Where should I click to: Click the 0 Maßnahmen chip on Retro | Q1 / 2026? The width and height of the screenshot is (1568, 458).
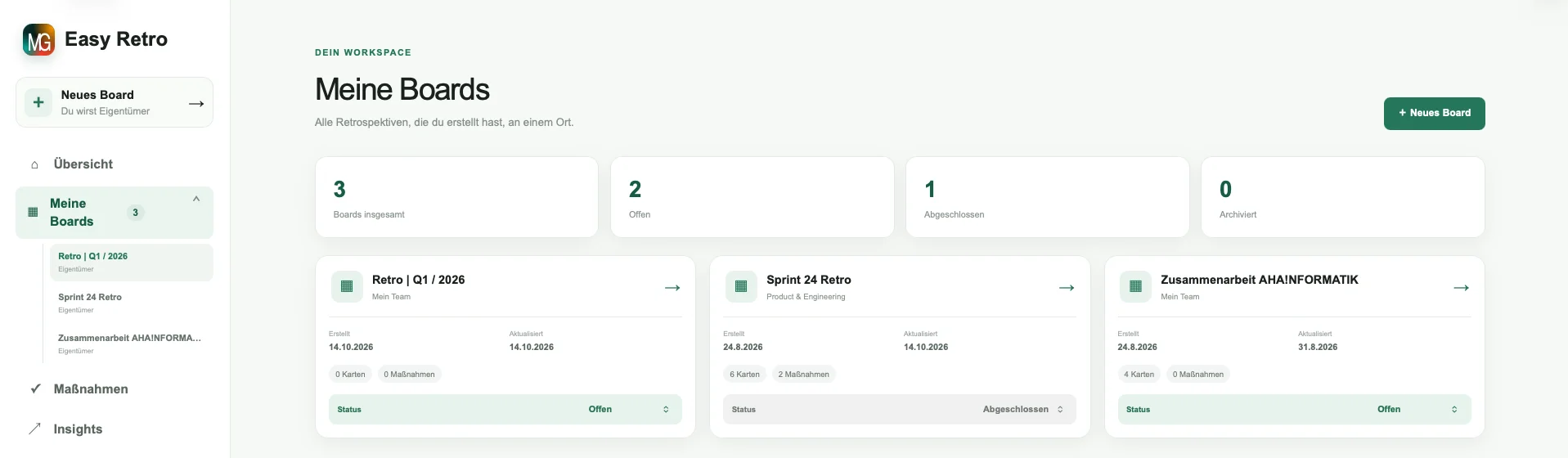(x=409, y=375)
